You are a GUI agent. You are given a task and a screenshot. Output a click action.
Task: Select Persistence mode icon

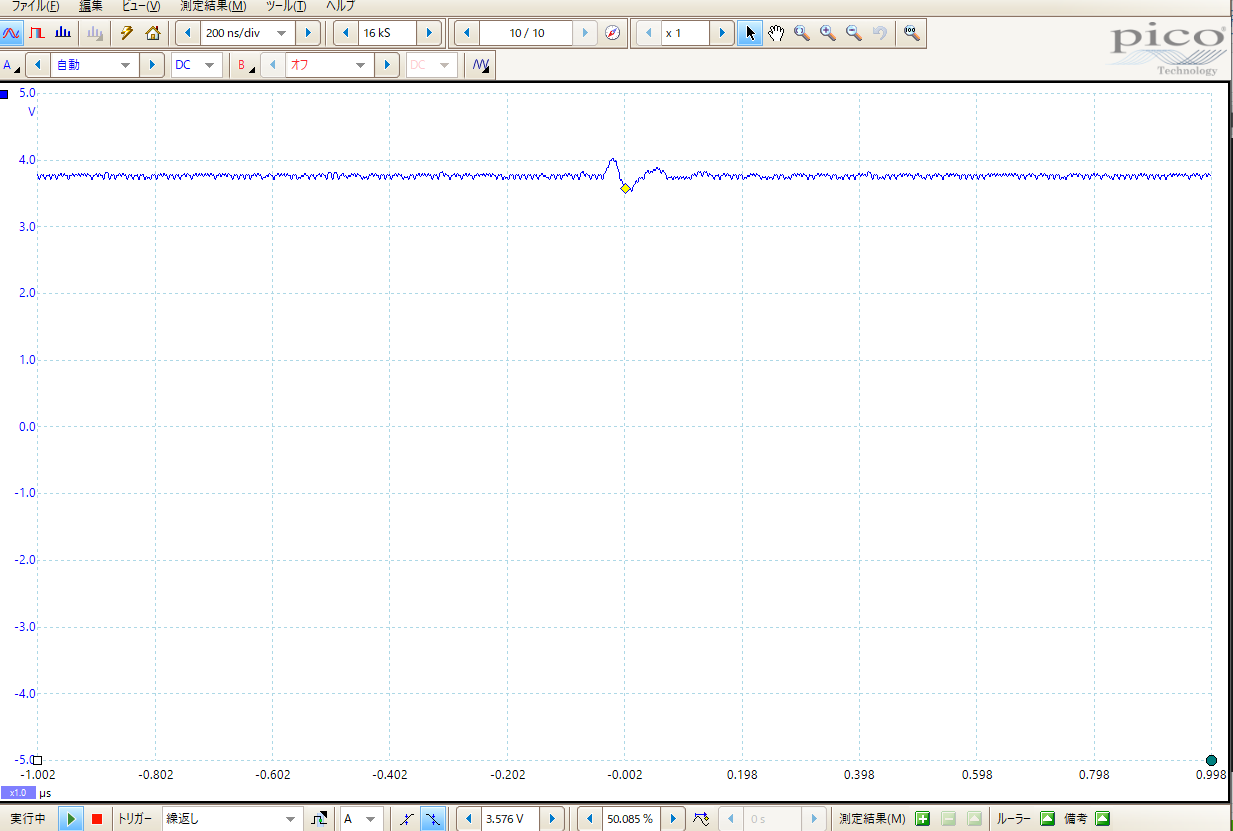[37, 33]
